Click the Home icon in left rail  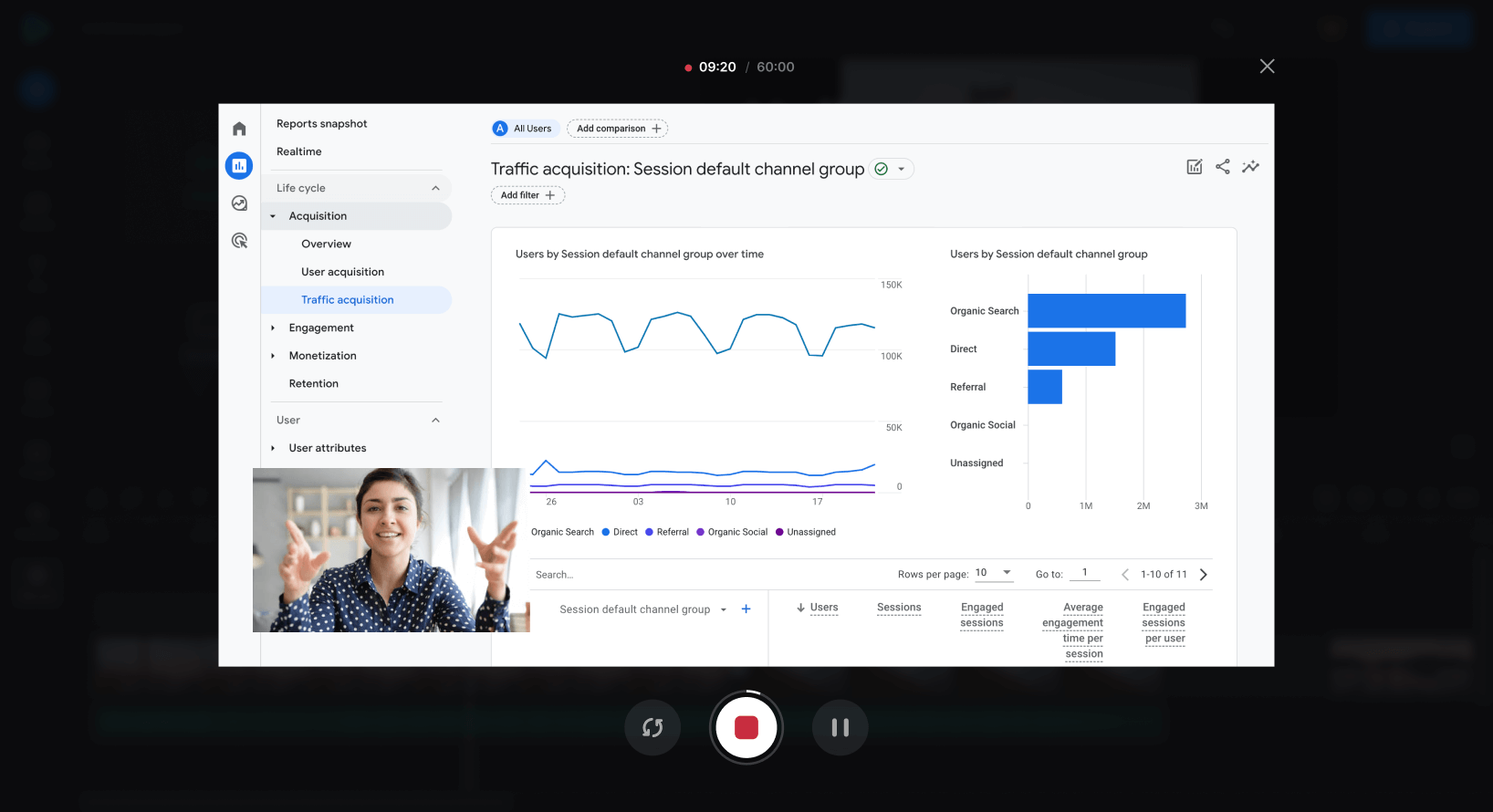[239, 129]
